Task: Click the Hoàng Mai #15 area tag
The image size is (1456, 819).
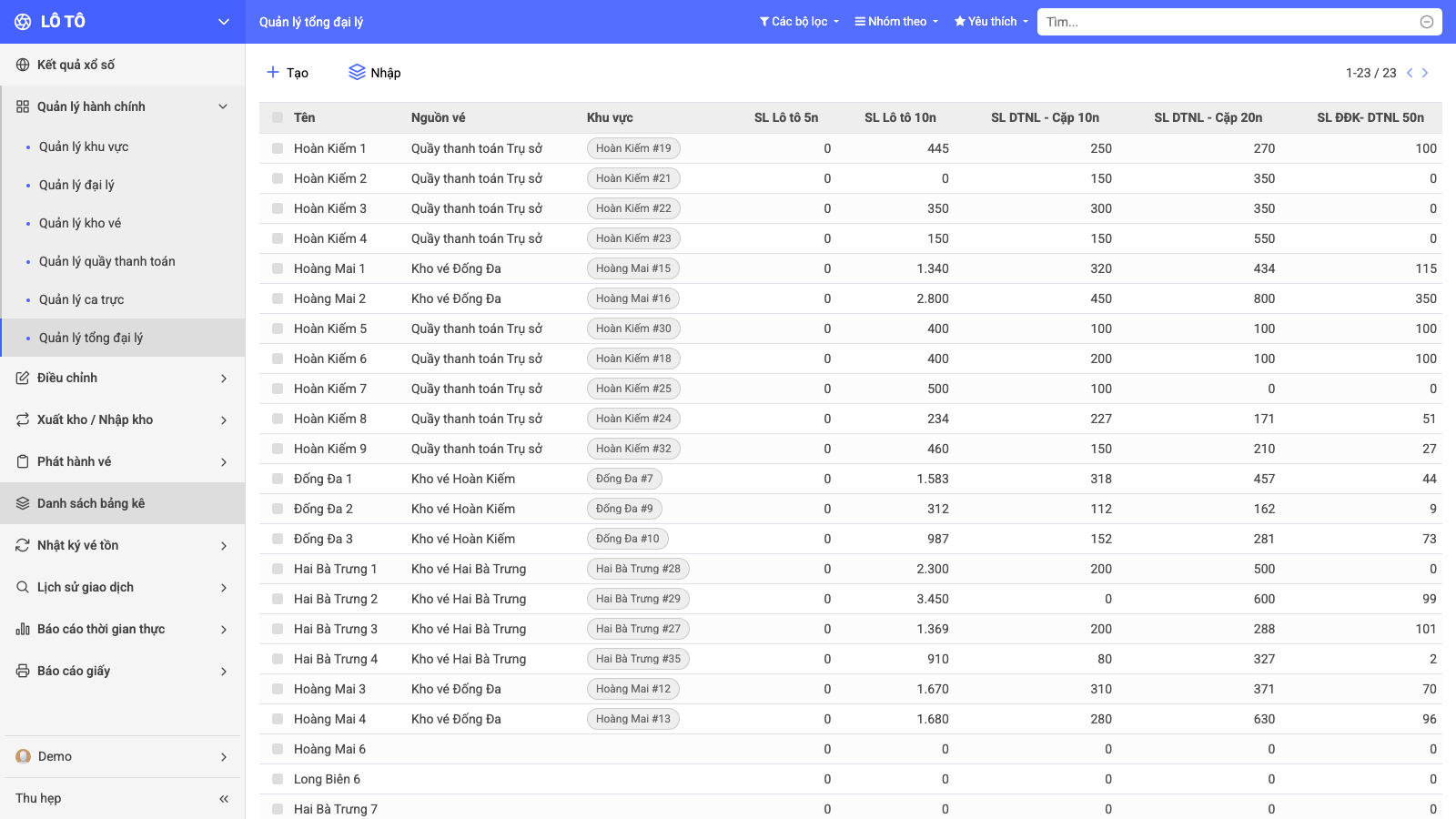Action: coord(633,268)
